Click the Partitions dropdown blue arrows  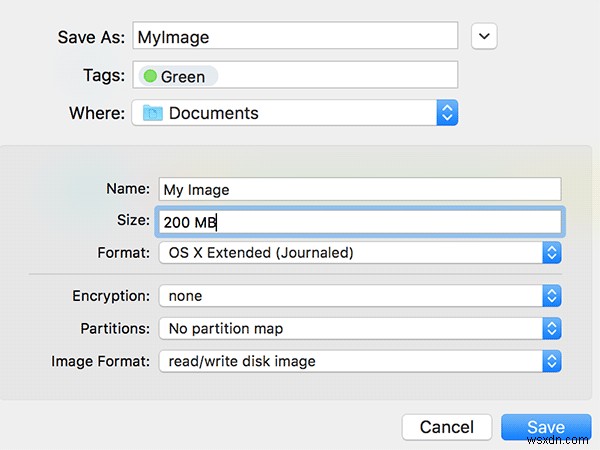point(552,328)
